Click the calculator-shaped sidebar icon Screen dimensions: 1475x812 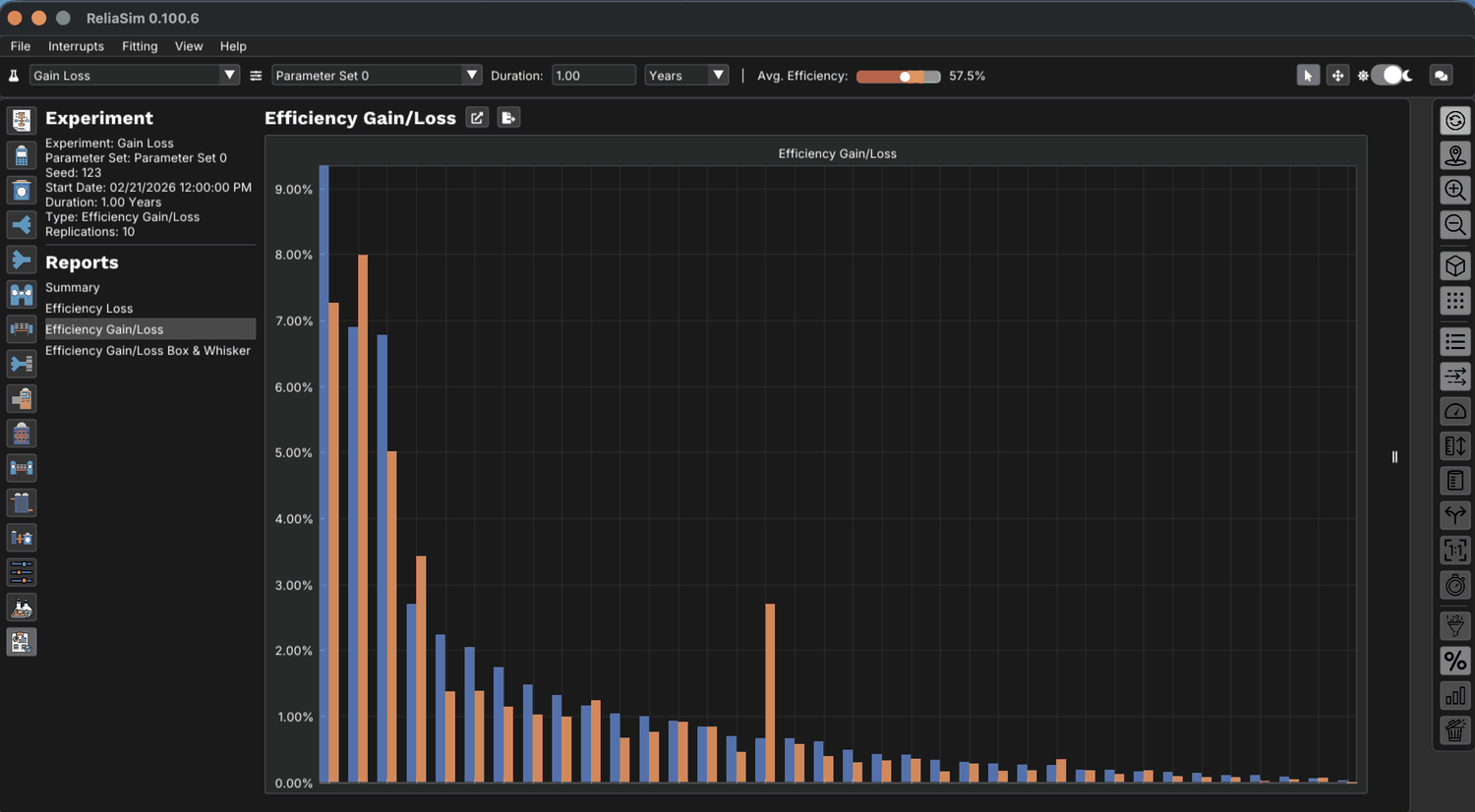point(21,155)
